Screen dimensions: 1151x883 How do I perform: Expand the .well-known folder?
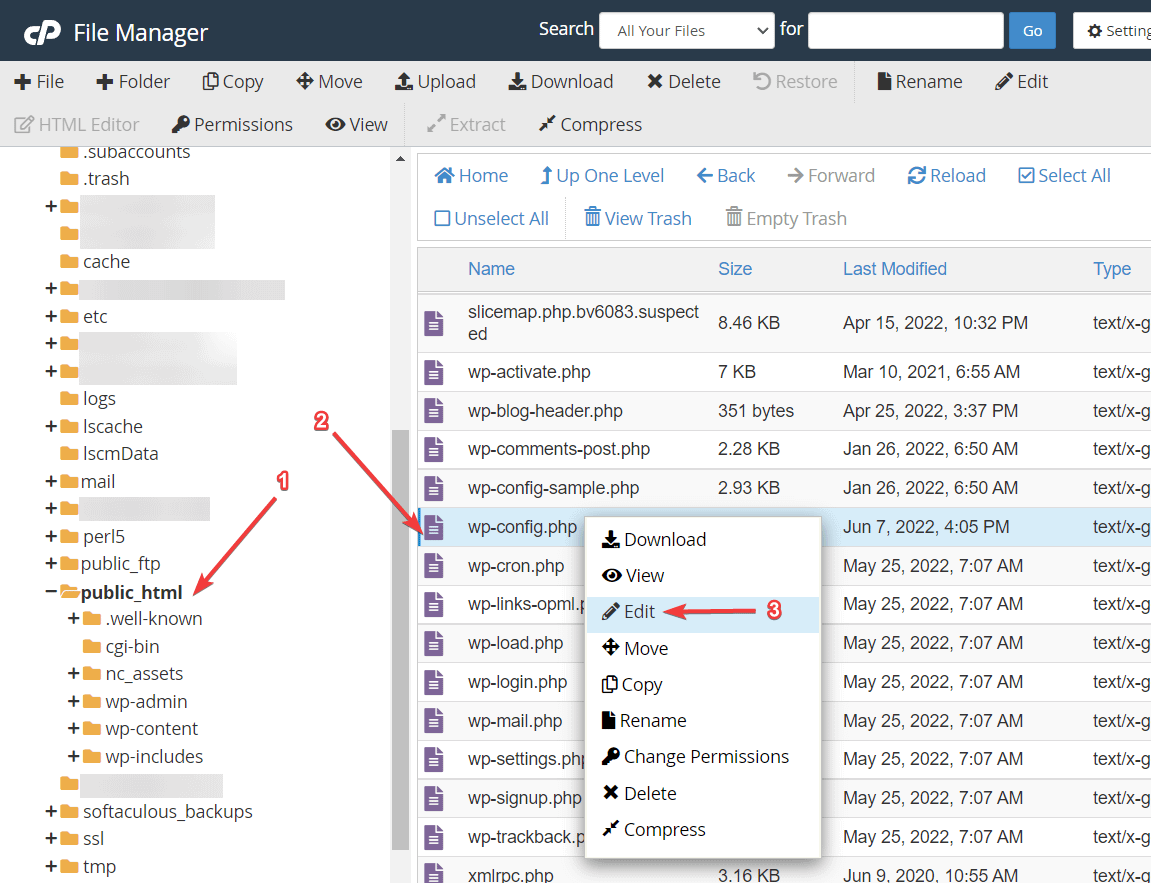tap(73, 619)
